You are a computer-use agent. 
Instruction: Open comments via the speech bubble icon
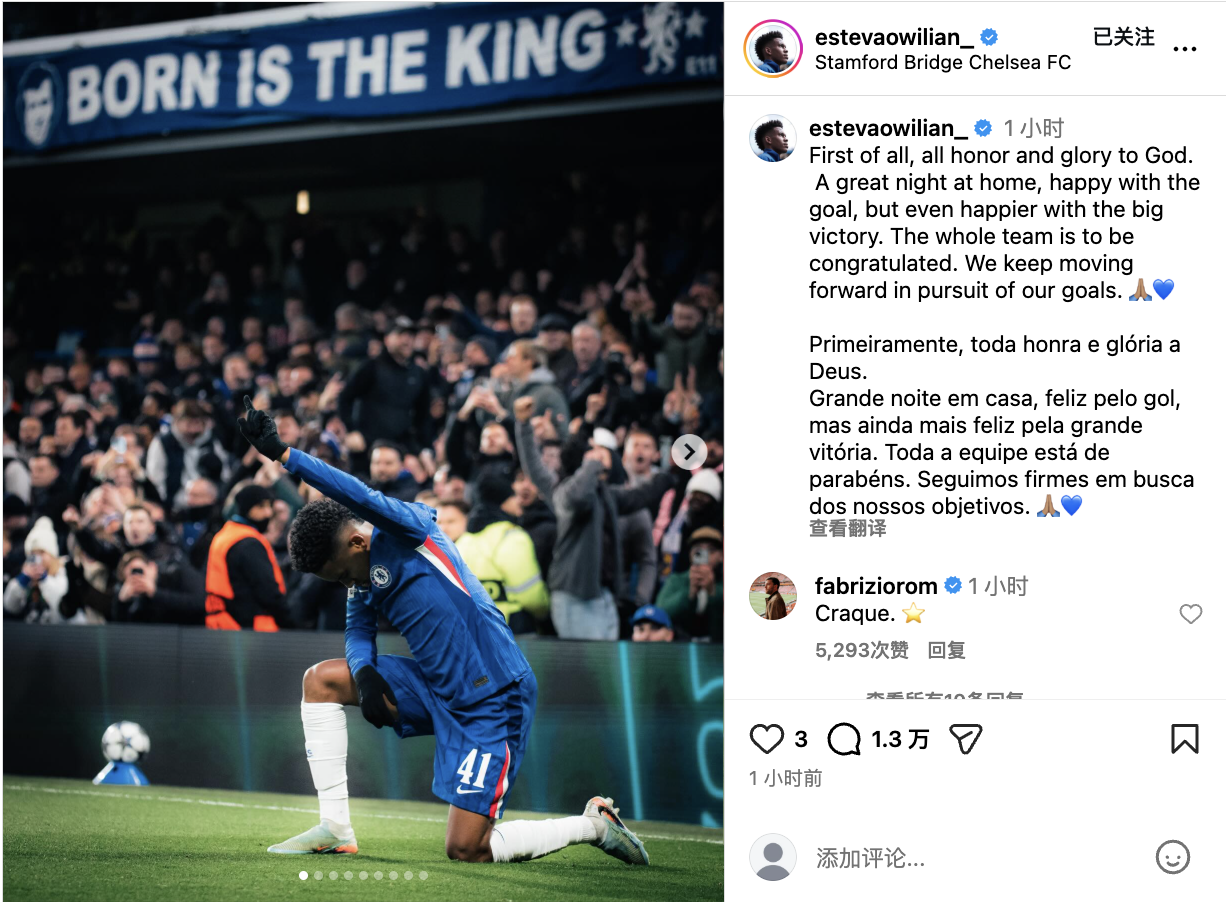pyautogui.click(x=844, y=739)
